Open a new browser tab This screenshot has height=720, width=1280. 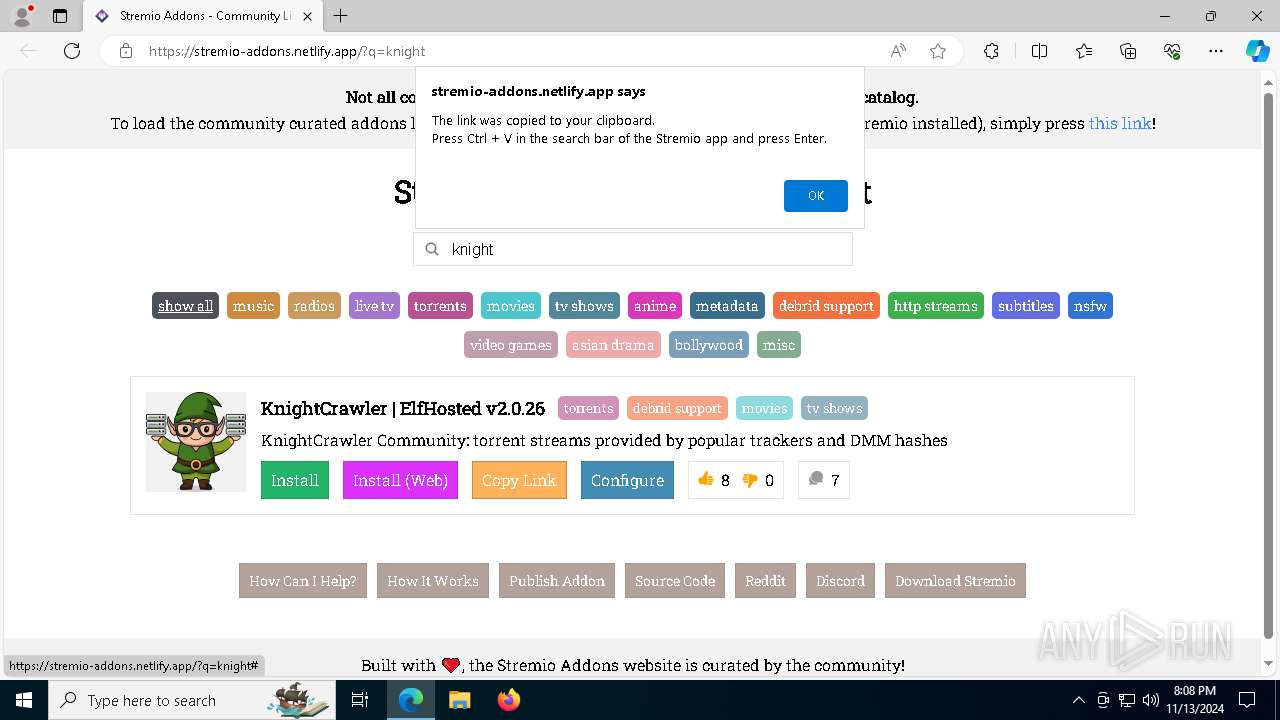tap(341, 16)
